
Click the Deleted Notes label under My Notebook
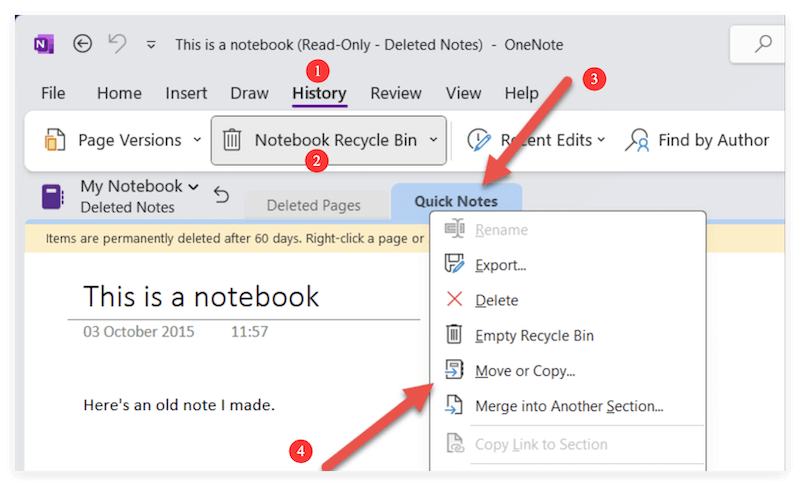click(128, 208)
